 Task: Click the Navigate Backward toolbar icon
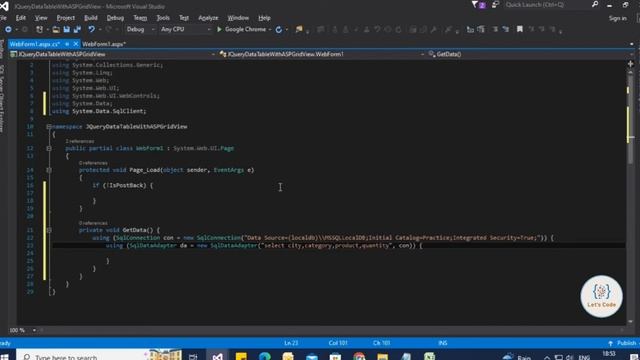coord(8,29)
